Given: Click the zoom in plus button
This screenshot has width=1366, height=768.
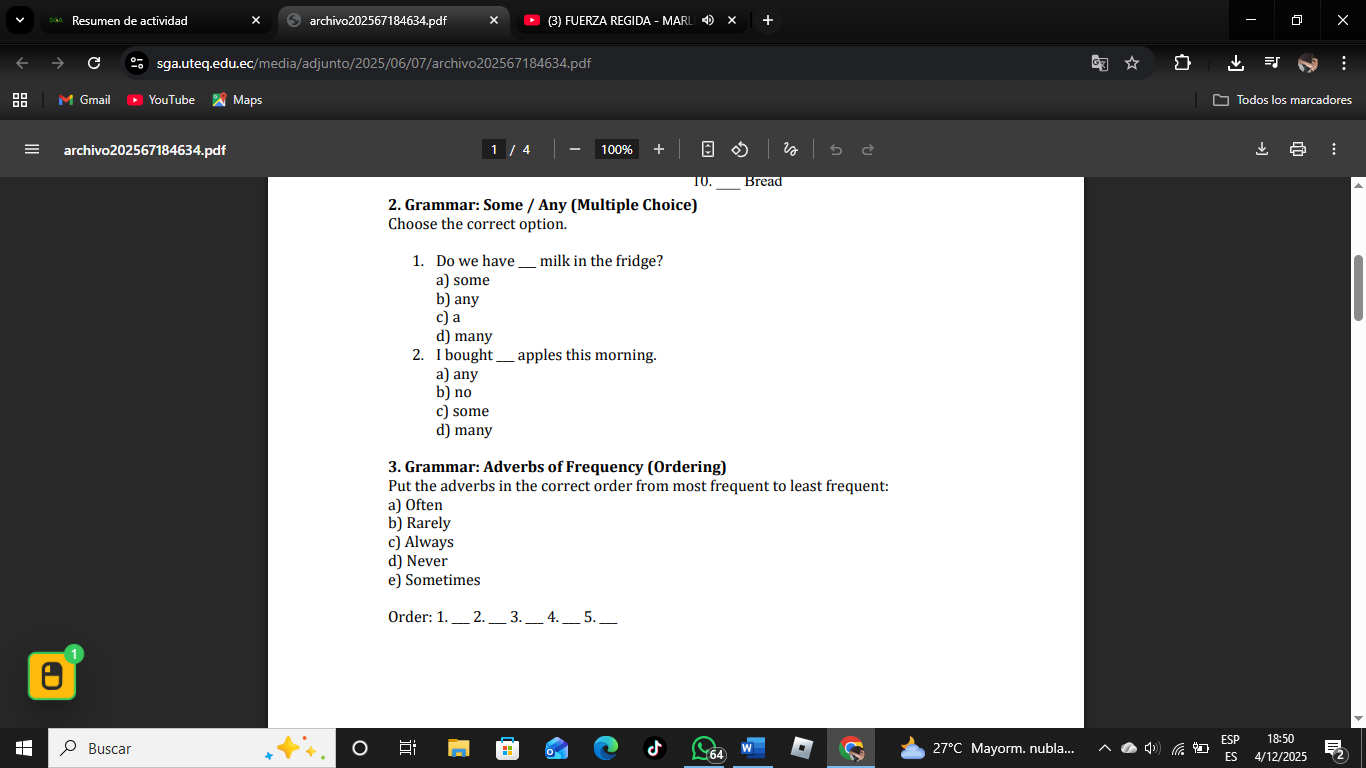Looking at the screenshot, I should (658, 149).
